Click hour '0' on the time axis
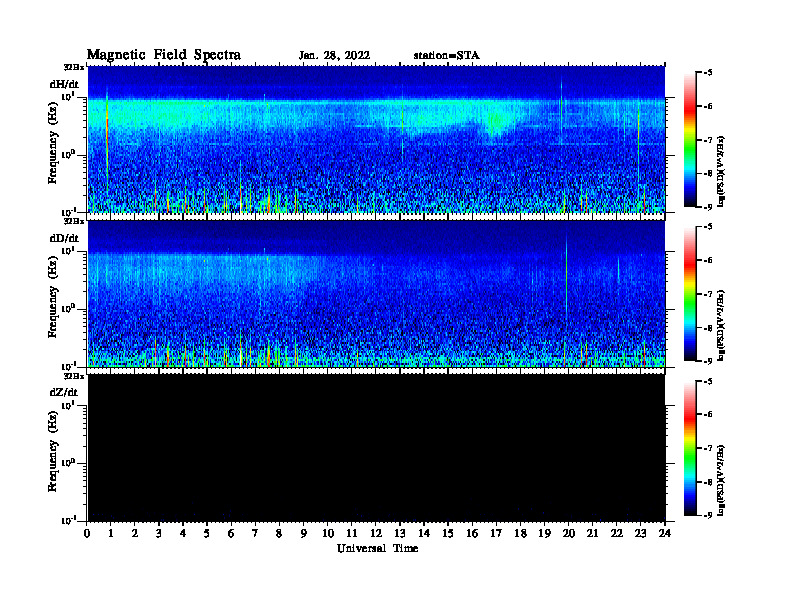 tap(87, 533)
